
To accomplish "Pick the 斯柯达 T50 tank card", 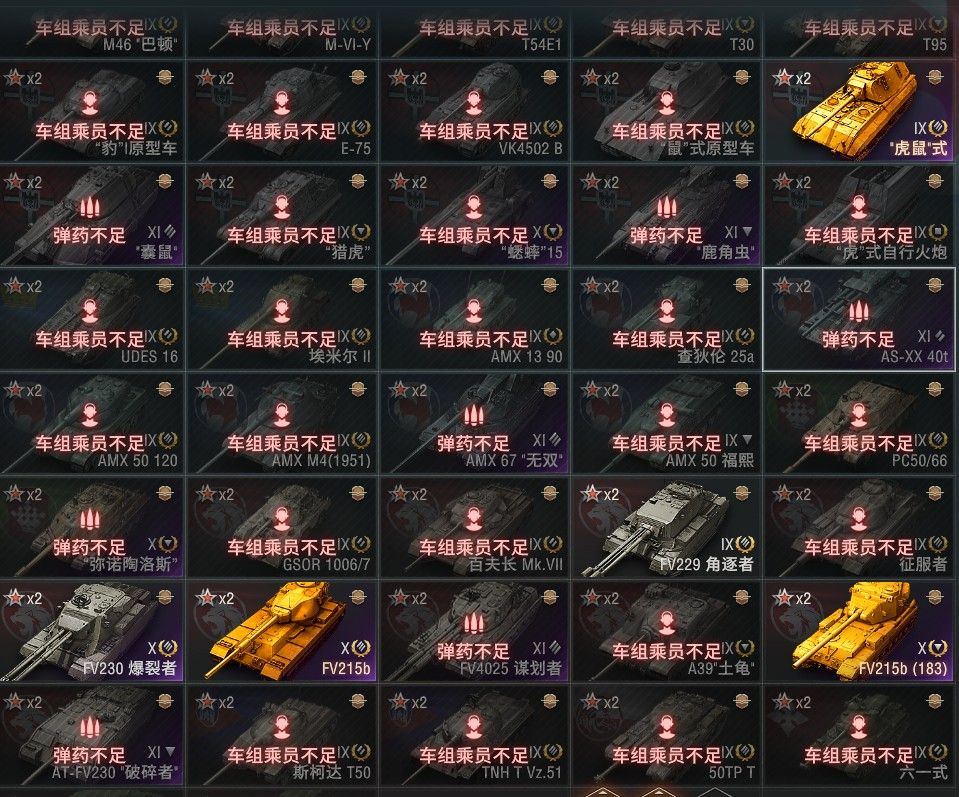I will 282,735.
